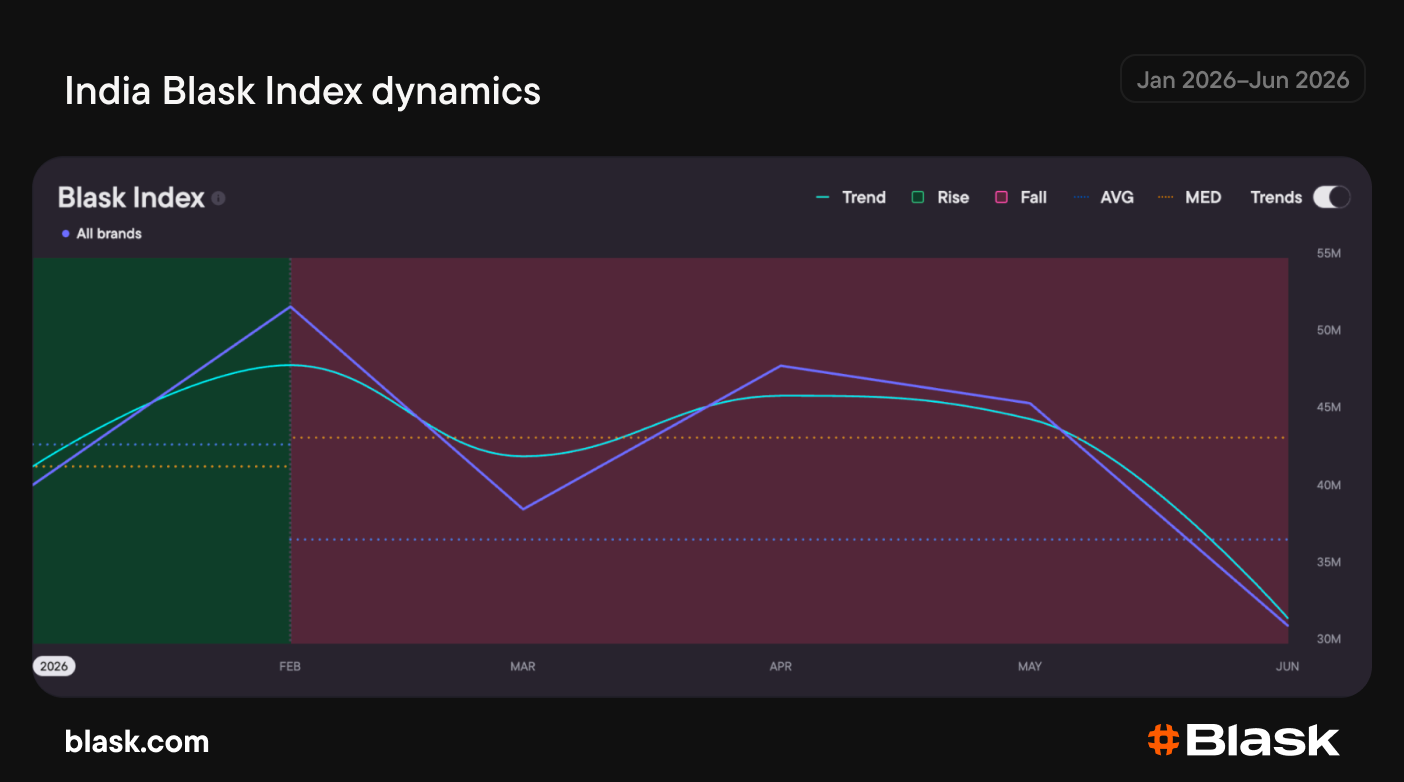
Task: Click the 2026 year badge on axis
Action: tap(54, 666)
